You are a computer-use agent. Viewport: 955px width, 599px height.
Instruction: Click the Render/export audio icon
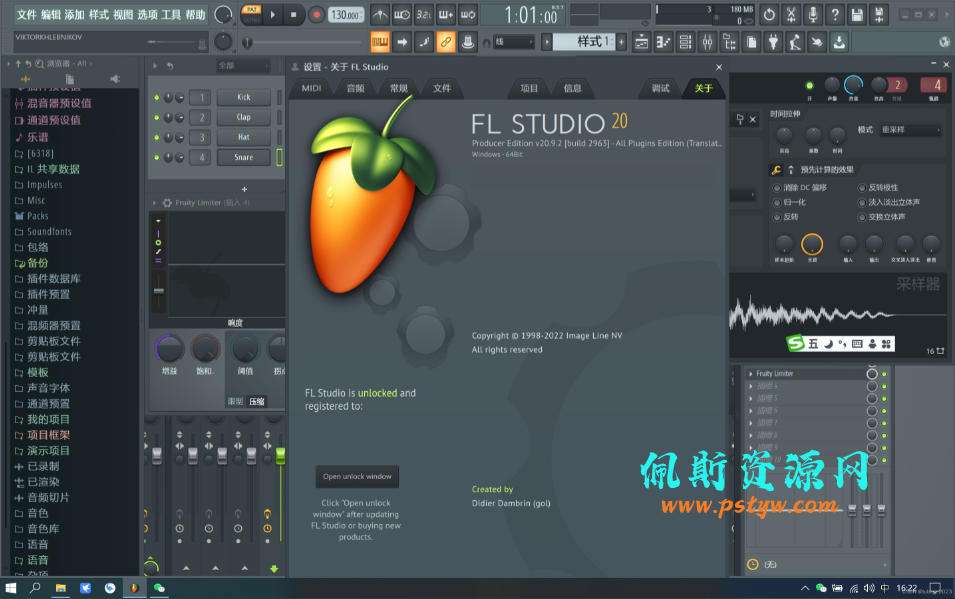coord(879,15)
